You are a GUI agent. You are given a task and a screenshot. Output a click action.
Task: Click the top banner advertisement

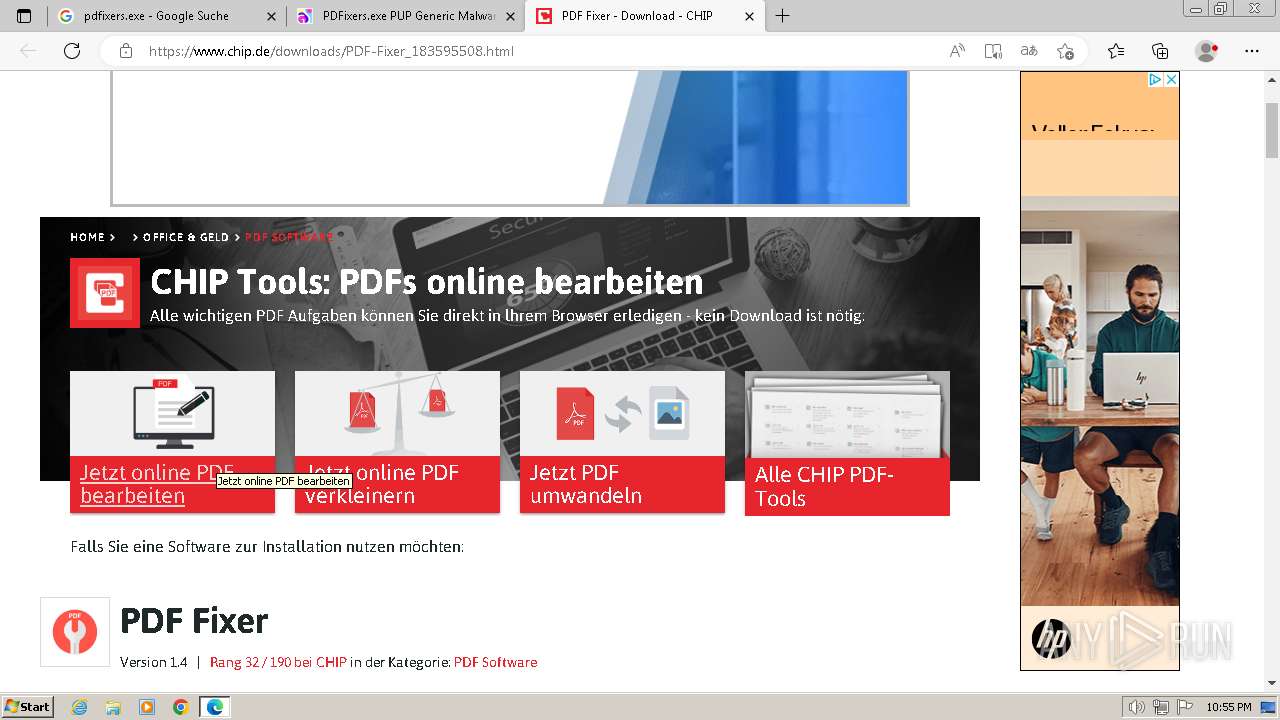coord(510,138)
